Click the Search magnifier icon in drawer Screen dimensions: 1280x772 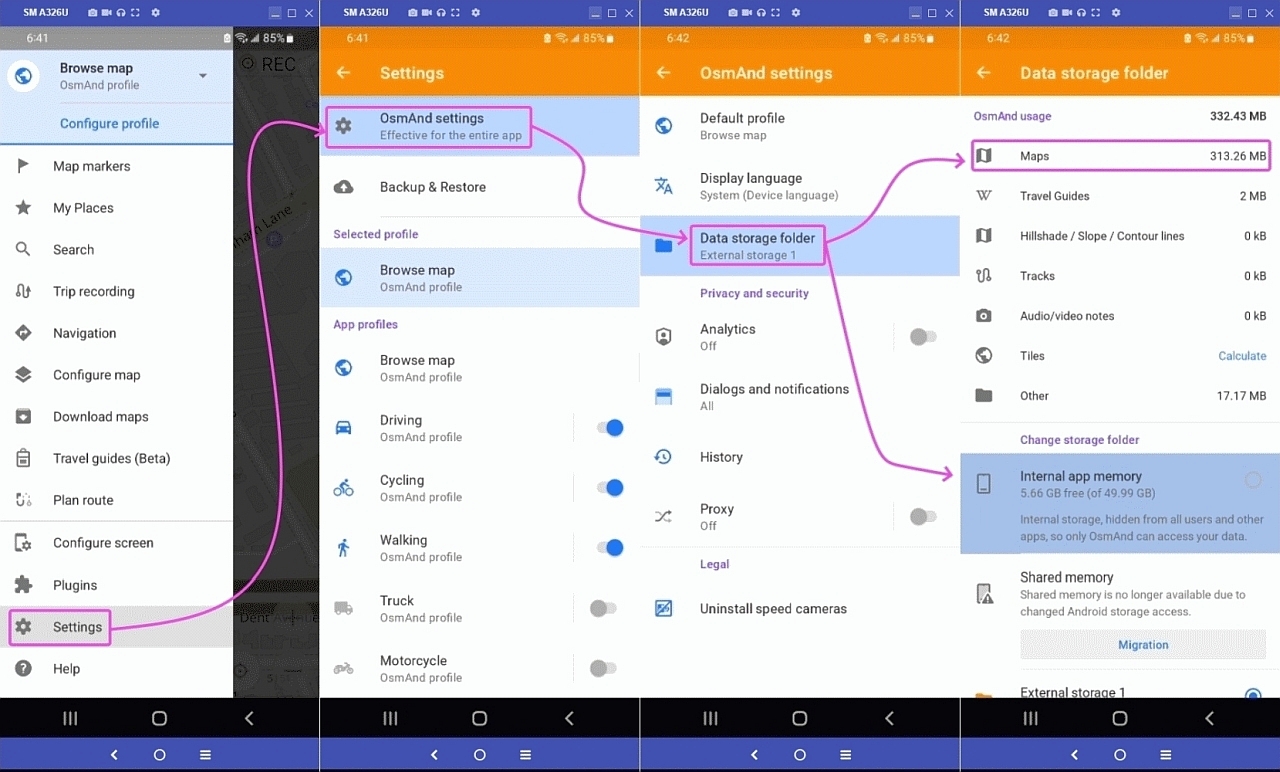pos(23,250)
